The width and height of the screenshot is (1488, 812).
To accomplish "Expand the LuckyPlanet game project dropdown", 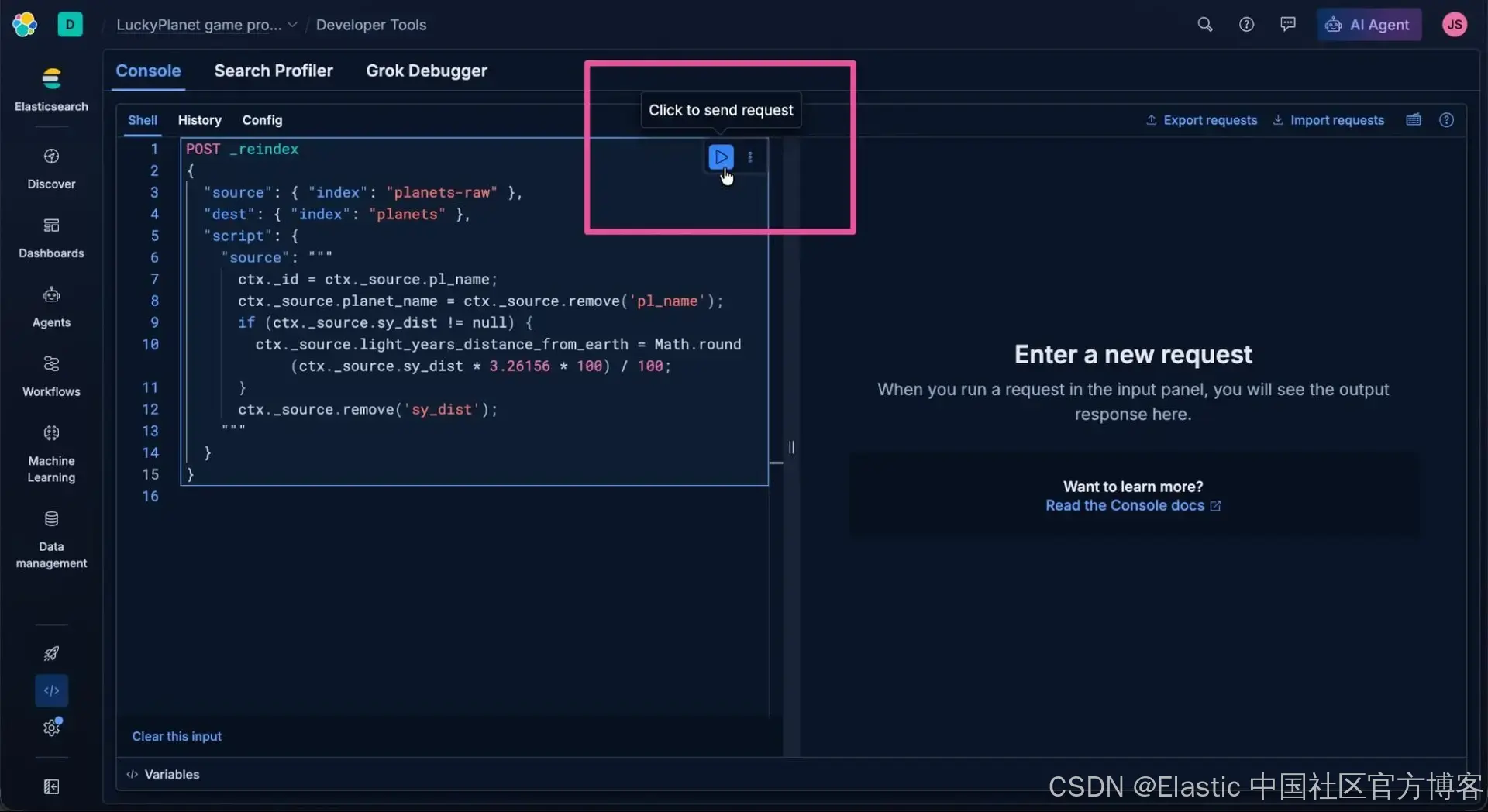I will click(207, 25).
